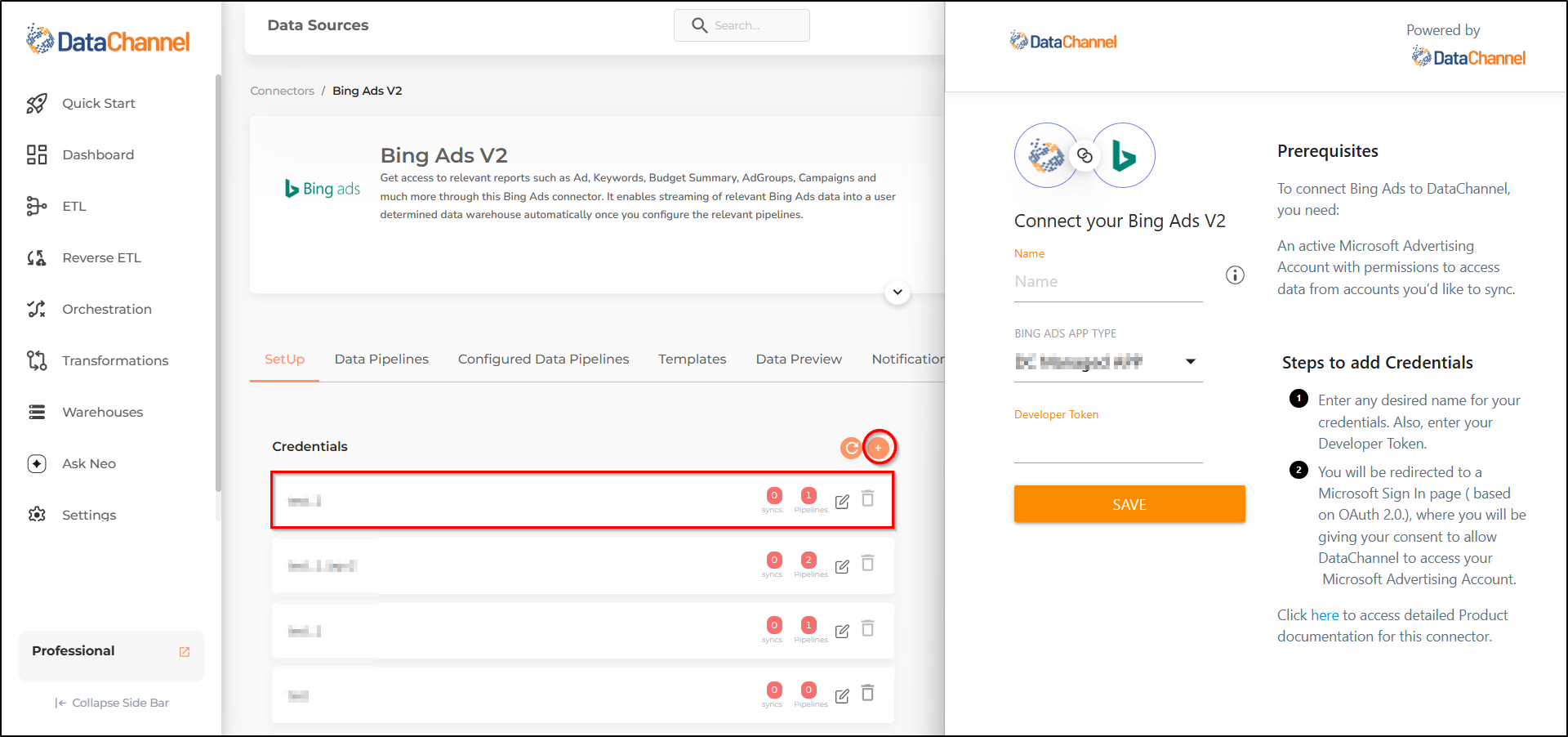
Task: Edit the credential with 2 Pipelines
Action: click(842, 566)
